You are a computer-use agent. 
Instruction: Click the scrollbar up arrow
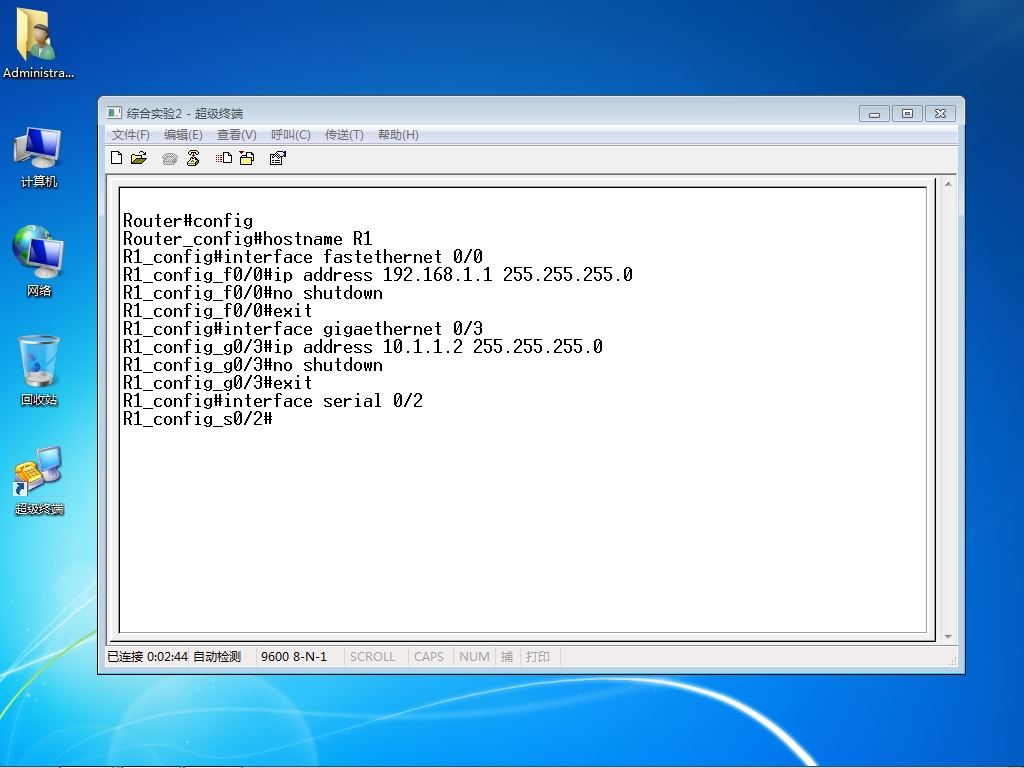[948, 185]
